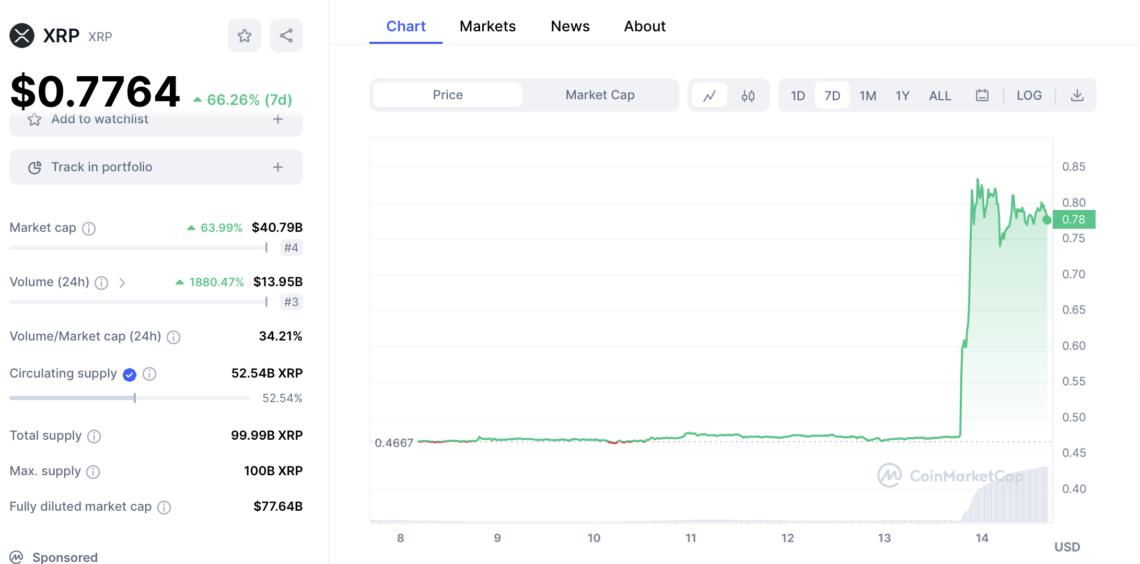Click the verified badge by Circulating supply
The image size is (1140, 564).
(129, 374)
